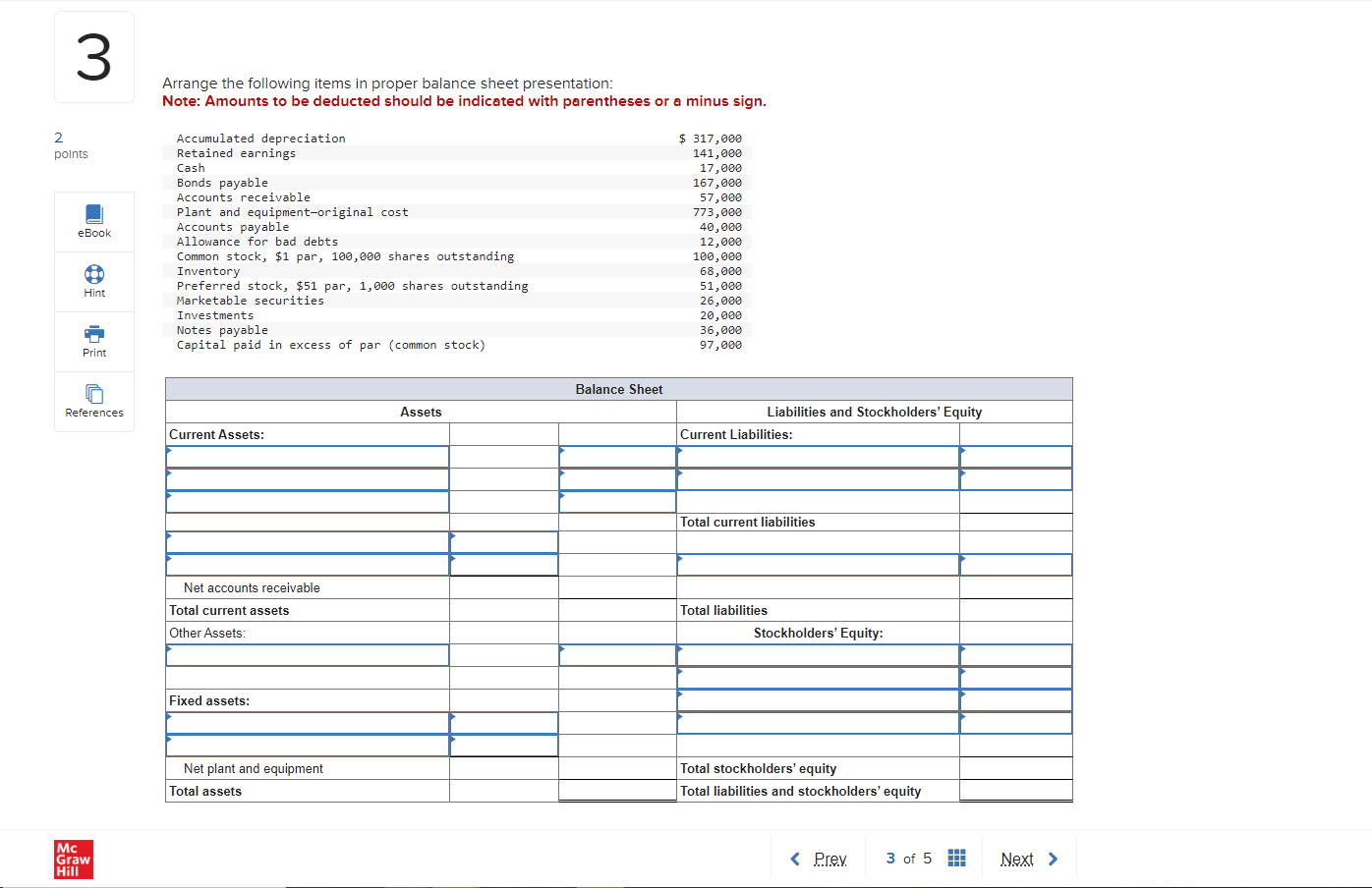This screenshot has height=888, width=1372.
Task: Open the account dropdown directly above Net accounts receivable
Action: 308,565
